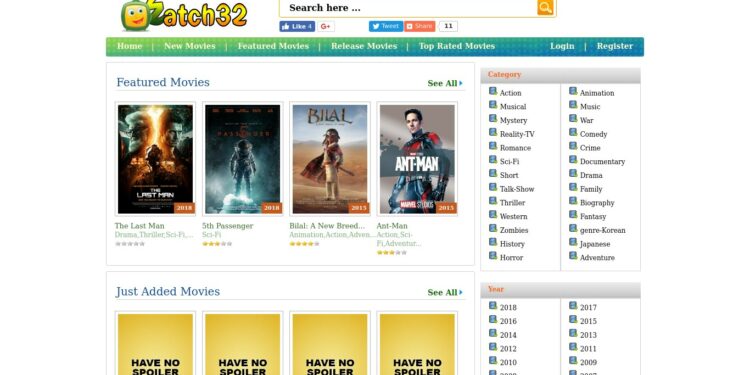750x375 pixels.
Task: Open the Ant-Man movie poster
Action: (417, 159)
